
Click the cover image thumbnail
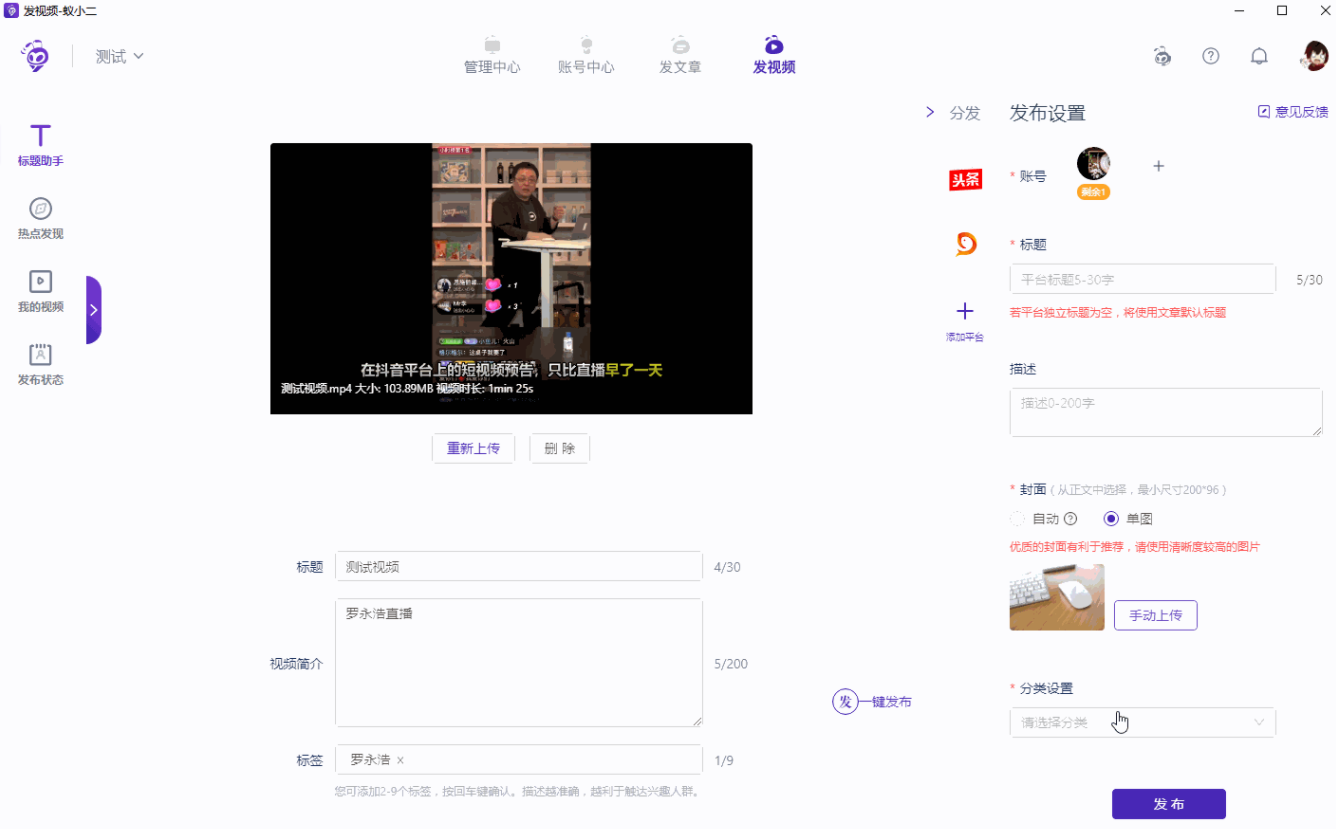[1057, 597]
